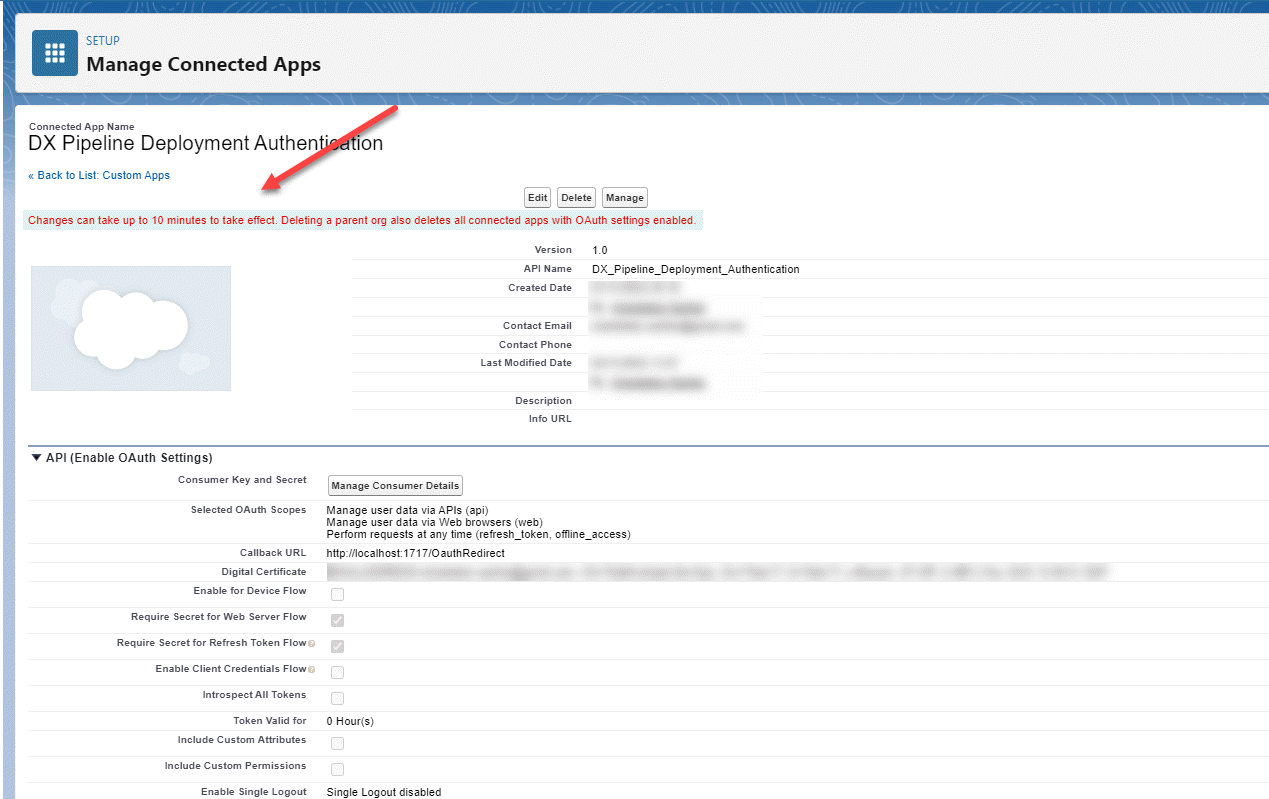Open Manage Consumer Details

pyautogui.click(x=395, y=486)
